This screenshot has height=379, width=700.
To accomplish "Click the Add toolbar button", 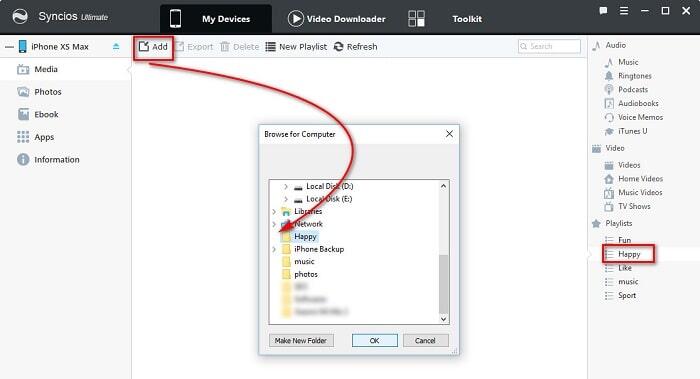I will tap(153, 47).
